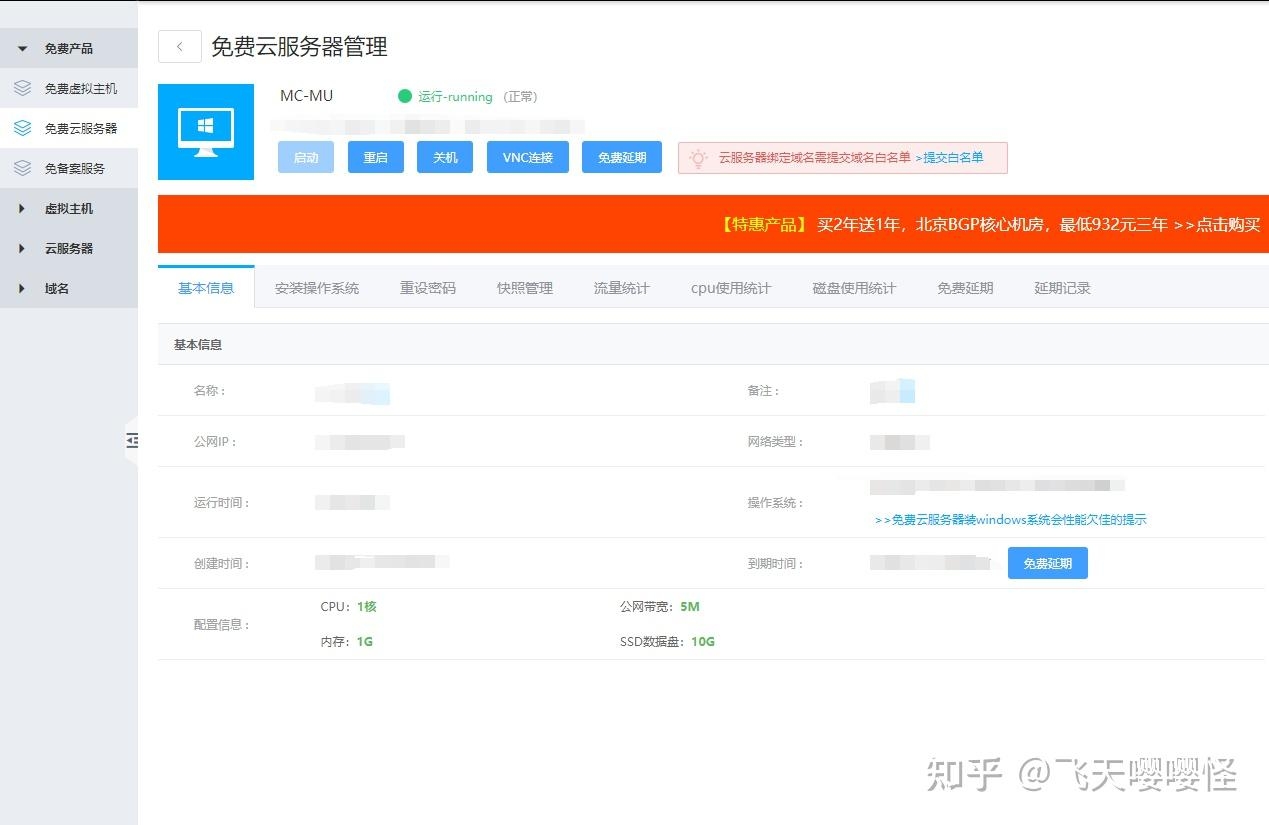Click the 免备案服务 sidebar icon
1269x825 pixels.
coord(22,168)
